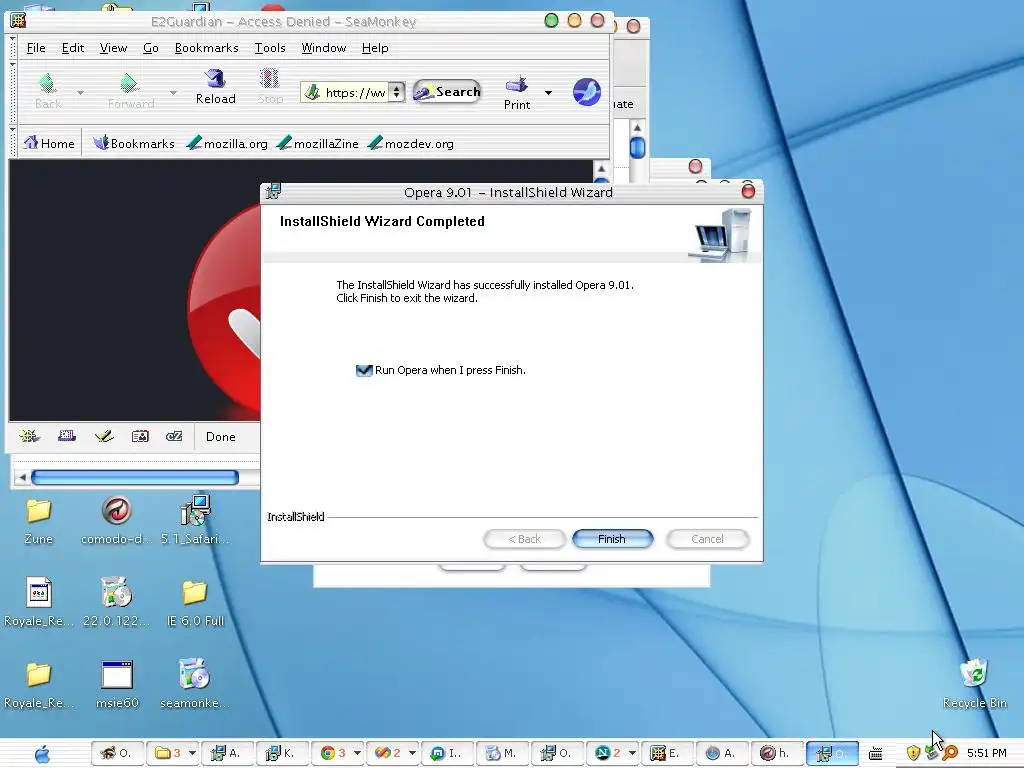Open the mozillaZine bookmark
Image resolution: width=1024 pixels, height=768 pixels.
pos(317,143)
